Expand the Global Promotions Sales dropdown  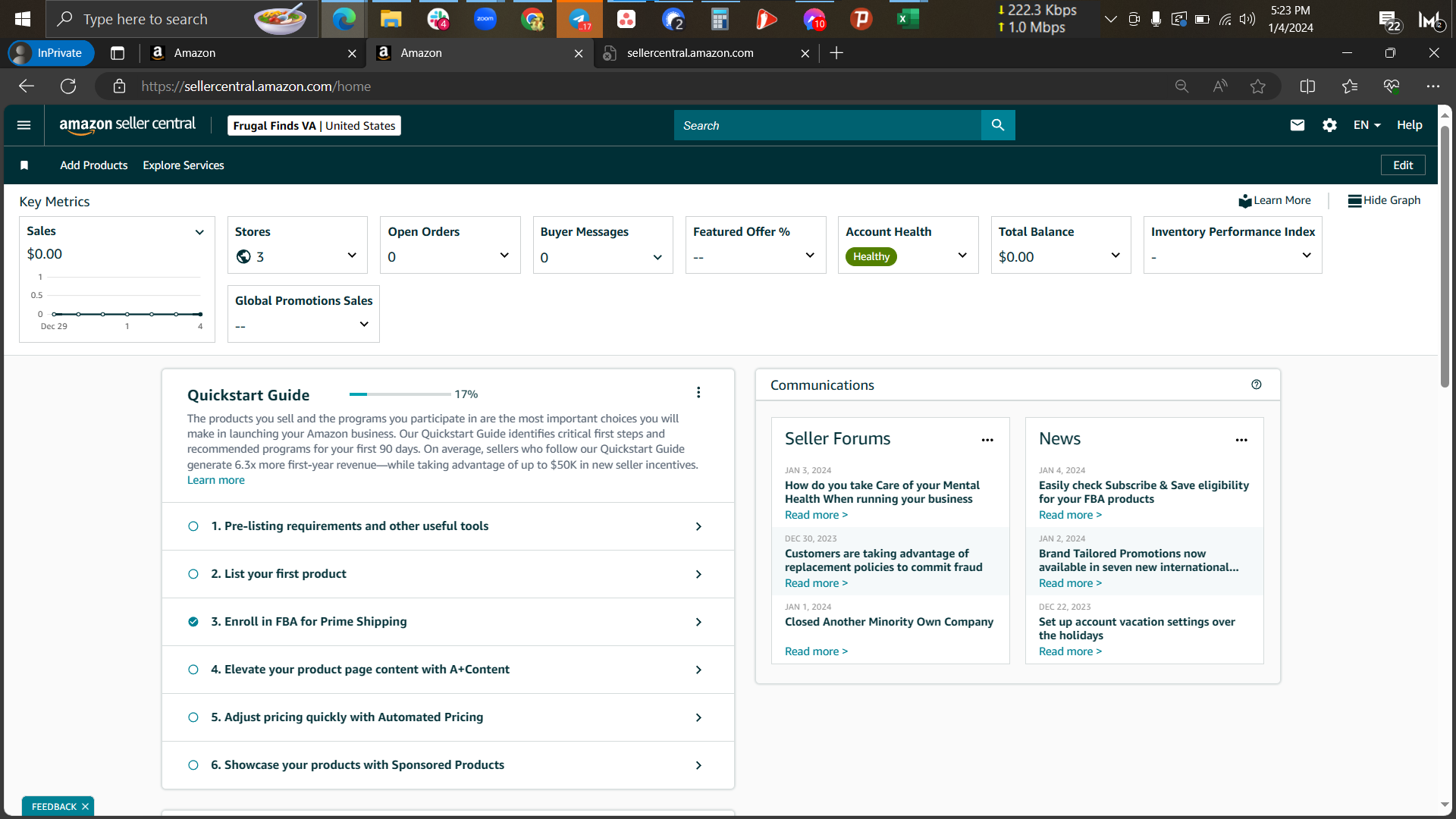(x=364, y=325)
